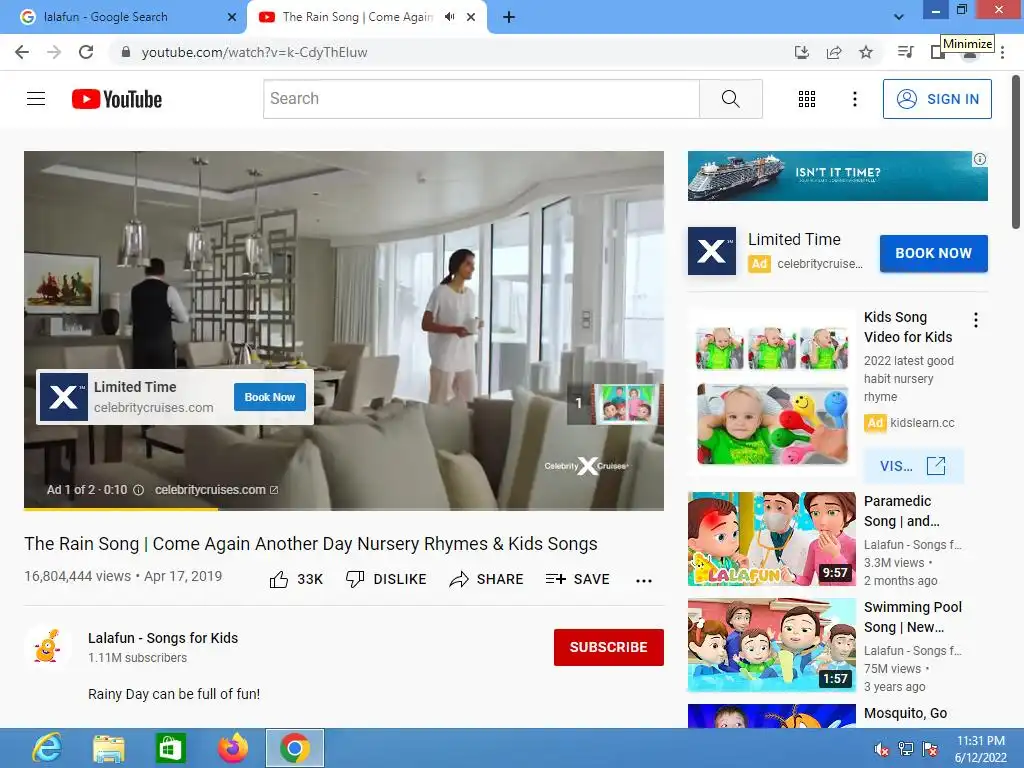Launch Firefox from taskbar
This screenshot has height=768, width=1024.
pyautogui.click(x=232, y=748)
